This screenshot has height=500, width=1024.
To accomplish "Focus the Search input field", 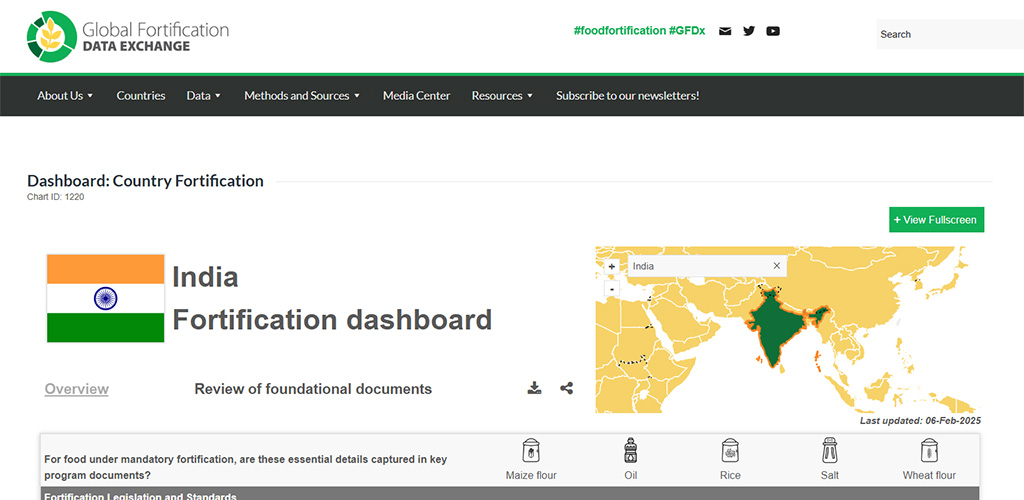I will point(950,34).
